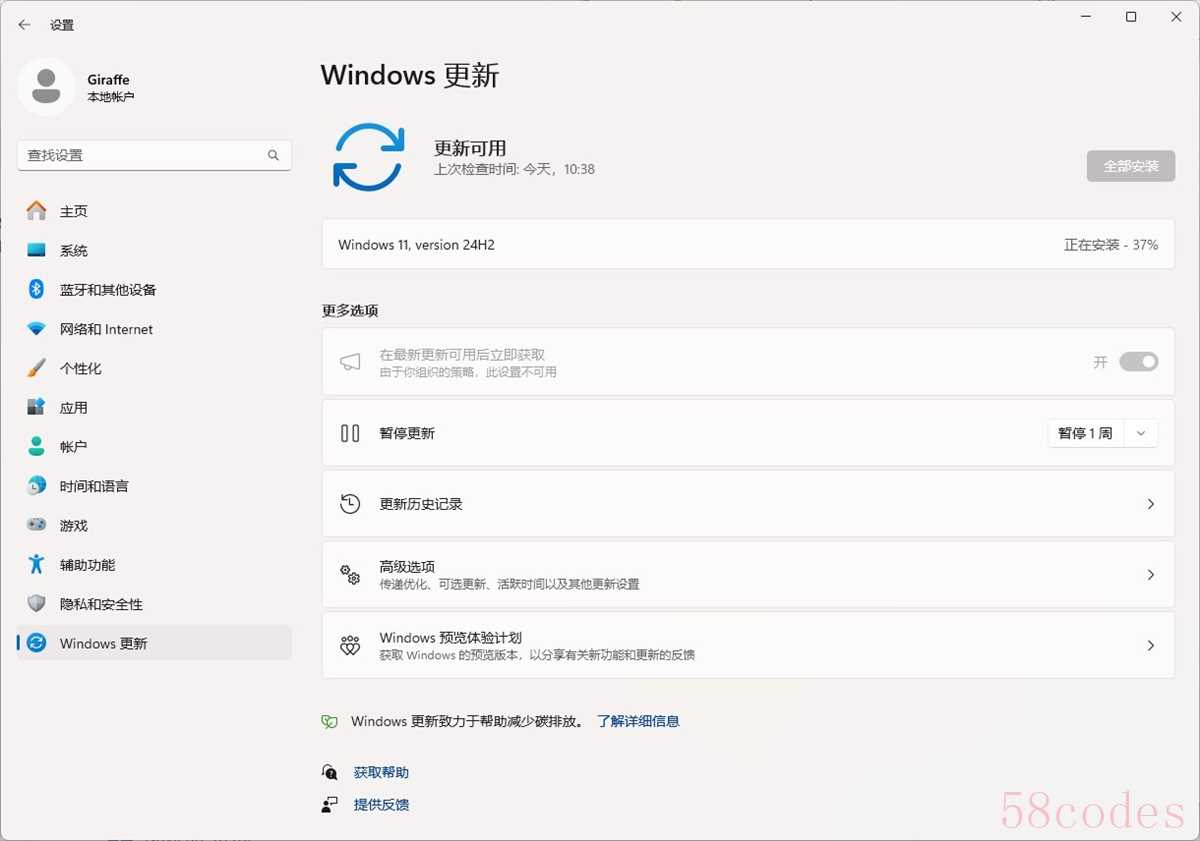This screenshot has width=1200, height=841.
Task: Click the accessibility figure icon
Action: (x=37, y=564)
